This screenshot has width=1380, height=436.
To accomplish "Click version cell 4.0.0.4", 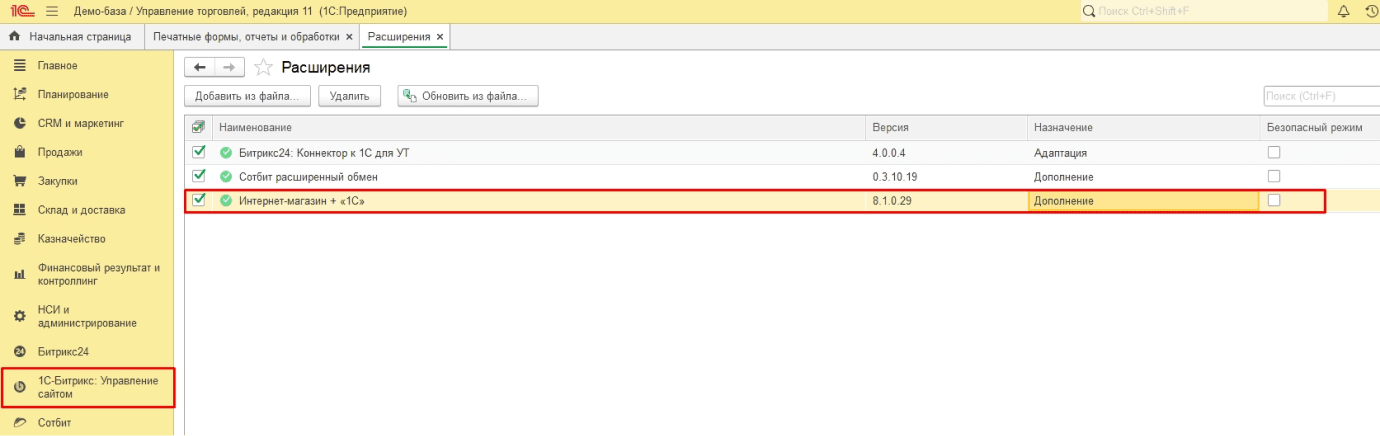I will (947, 153).
